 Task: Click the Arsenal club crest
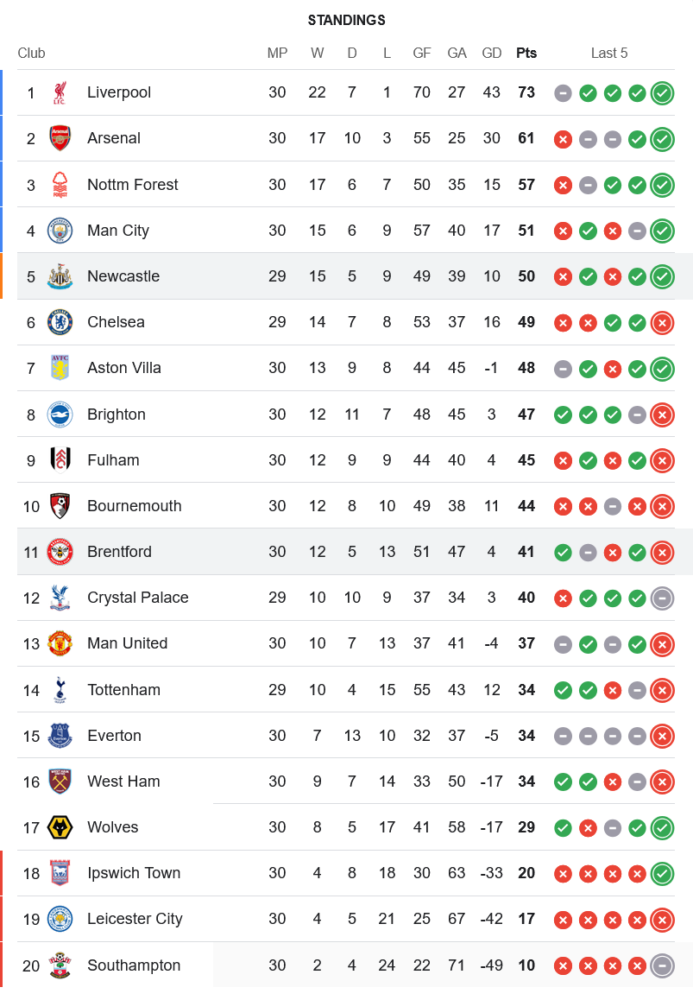tap(60, 139)
